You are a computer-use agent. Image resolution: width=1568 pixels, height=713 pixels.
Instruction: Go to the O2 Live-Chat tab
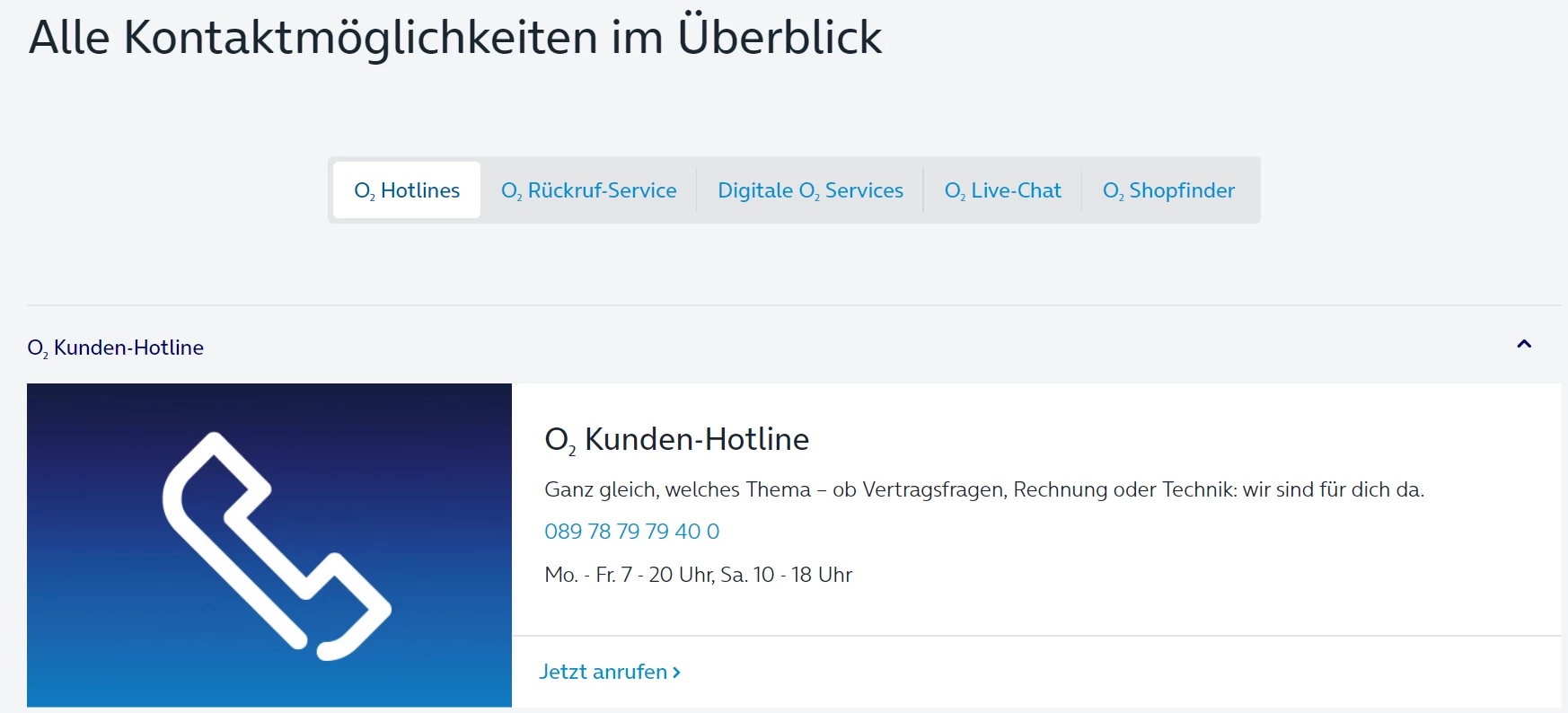1002,190
